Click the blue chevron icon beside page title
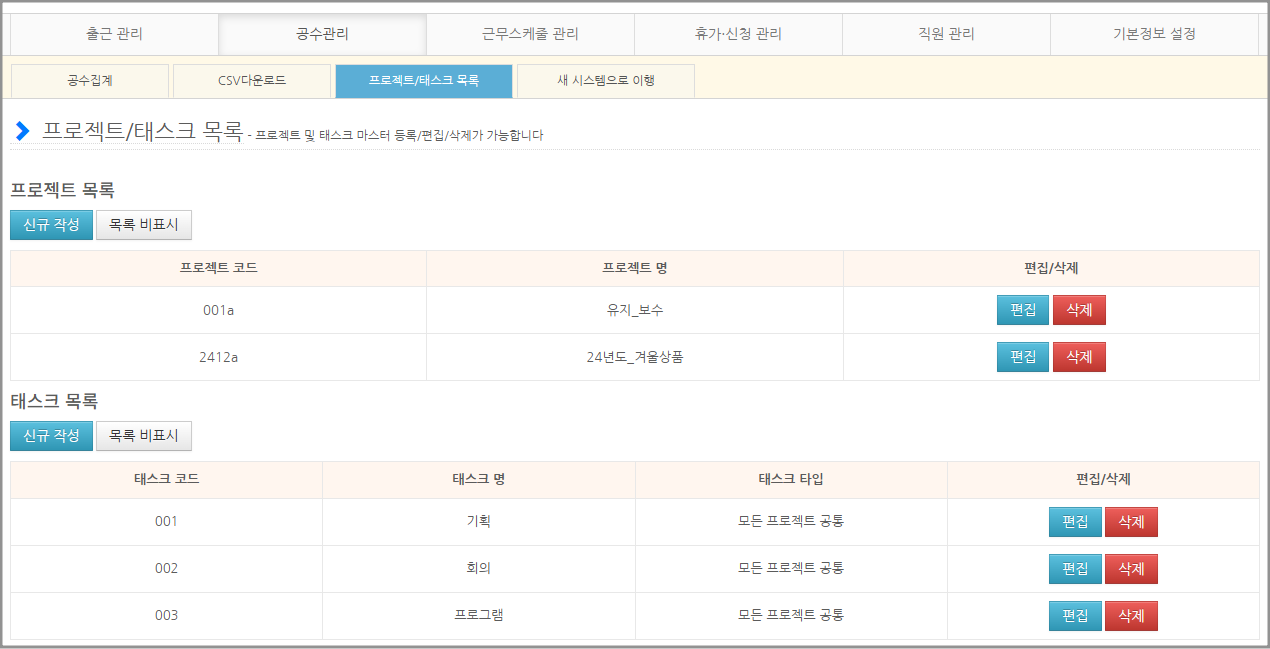Screen dimensions: 1270x649 [x=22, y=131]
